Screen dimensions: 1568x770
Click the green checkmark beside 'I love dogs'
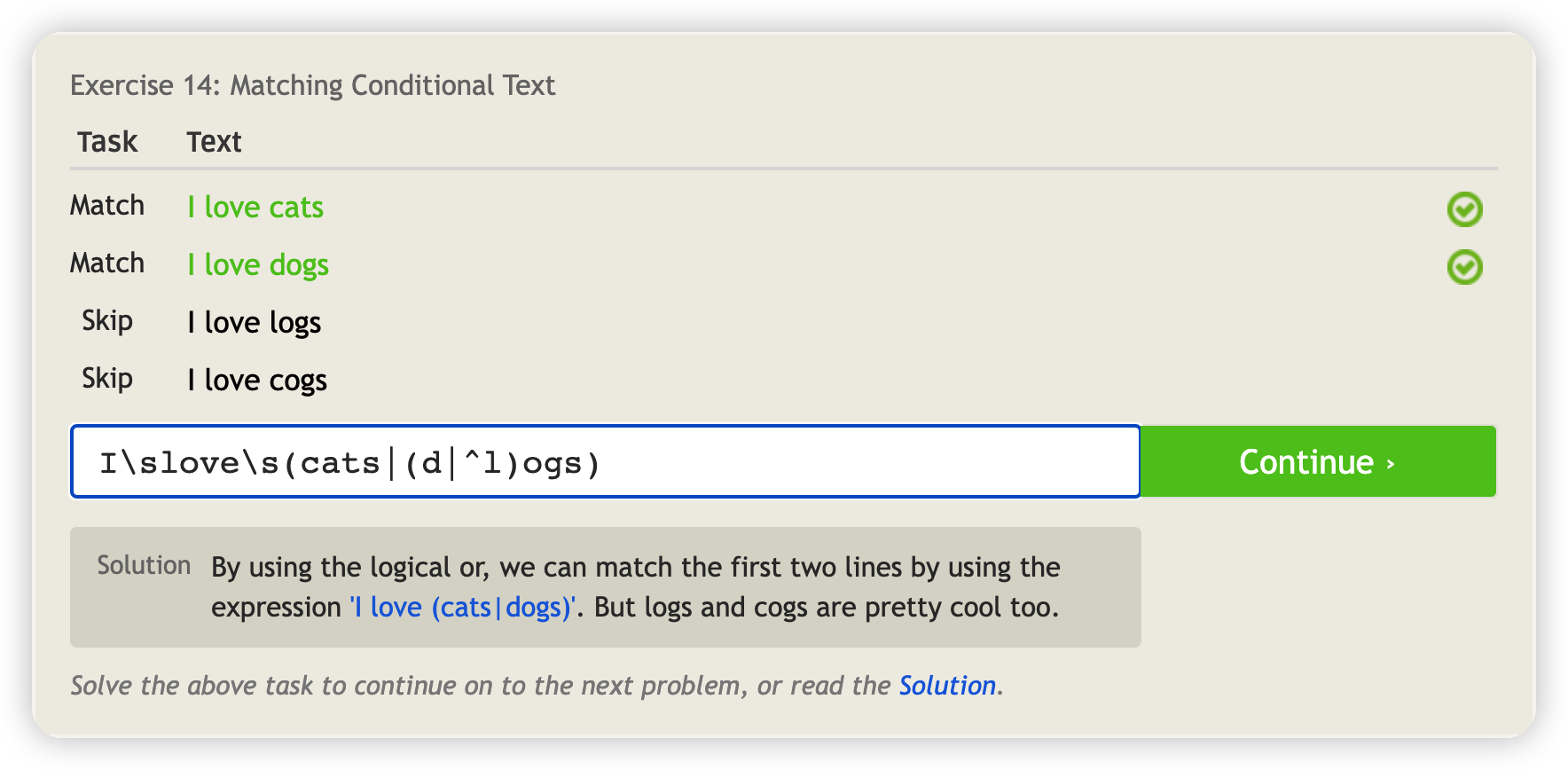click(1464, 267)
